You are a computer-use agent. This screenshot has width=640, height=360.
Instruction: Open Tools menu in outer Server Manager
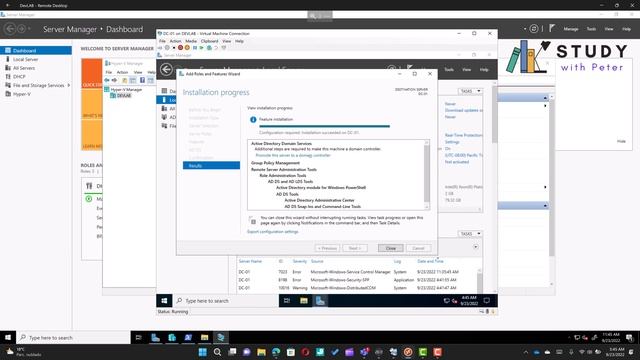tap(591, 29)
